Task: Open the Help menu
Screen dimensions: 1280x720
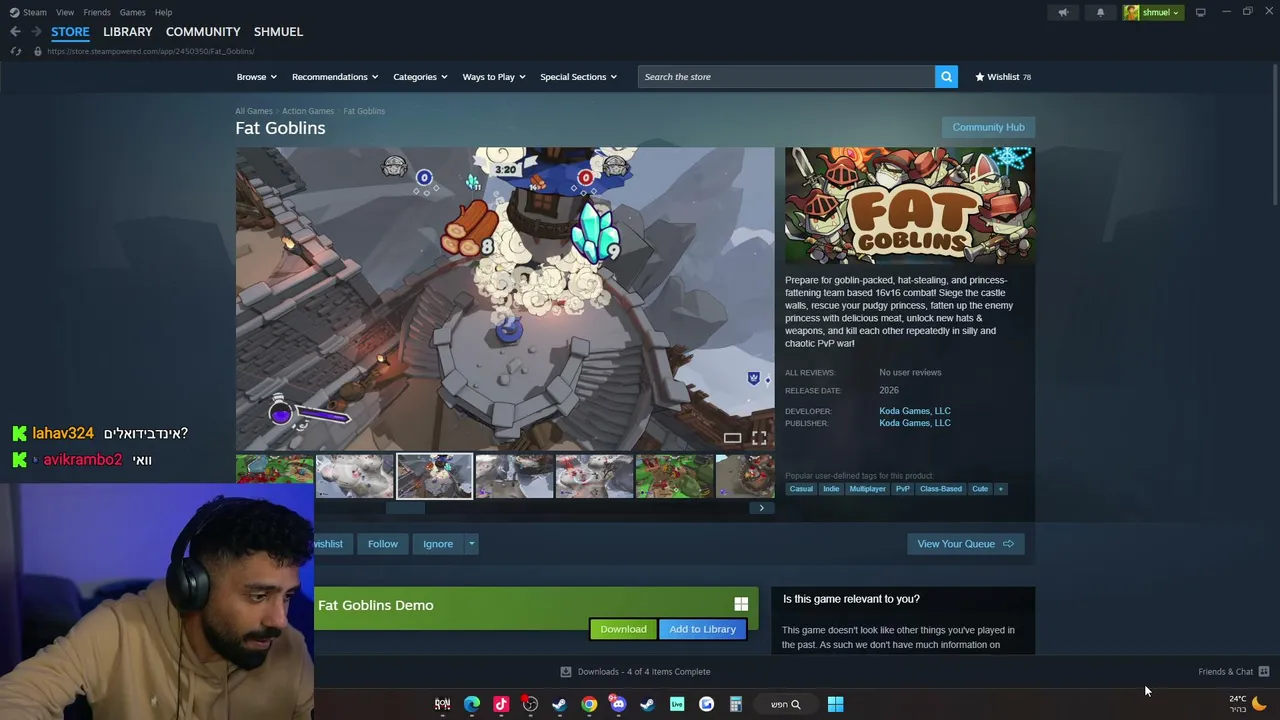Action: (x=163, y=12)
